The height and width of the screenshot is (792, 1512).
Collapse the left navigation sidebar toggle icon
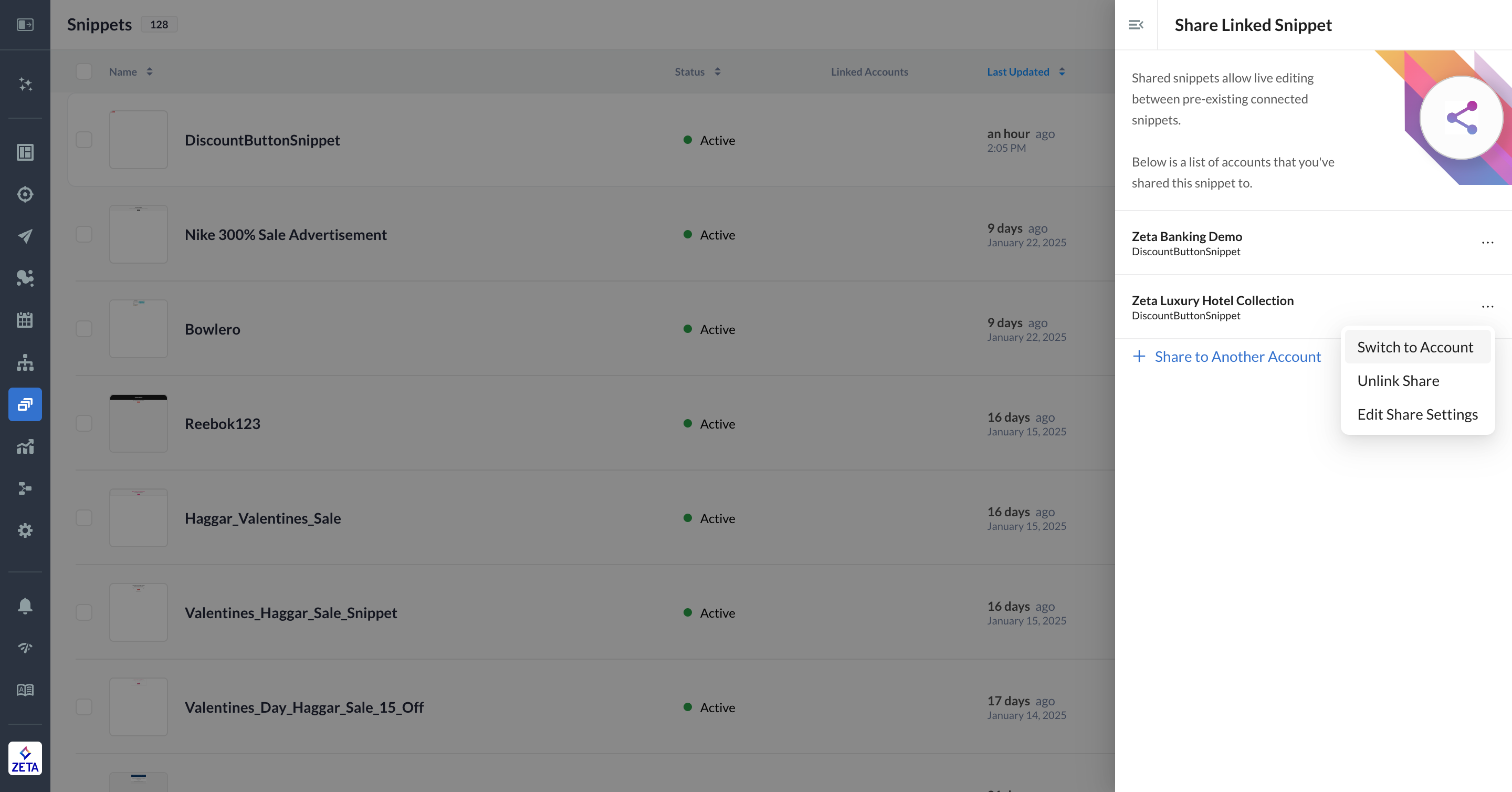click(25, 25)
